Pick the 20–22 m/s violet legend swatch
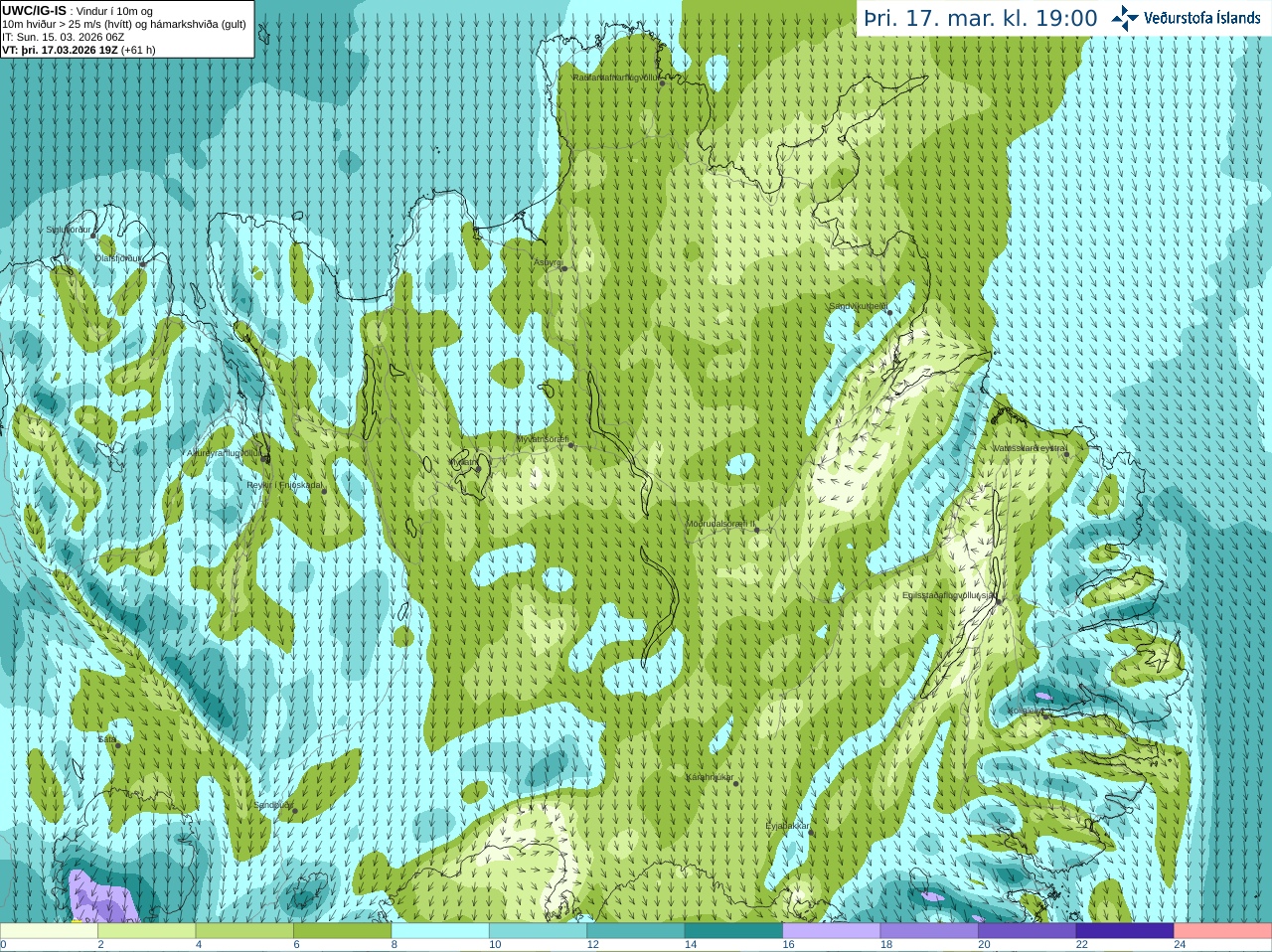The image size is (1272, 952). (x=1028, y=931)
